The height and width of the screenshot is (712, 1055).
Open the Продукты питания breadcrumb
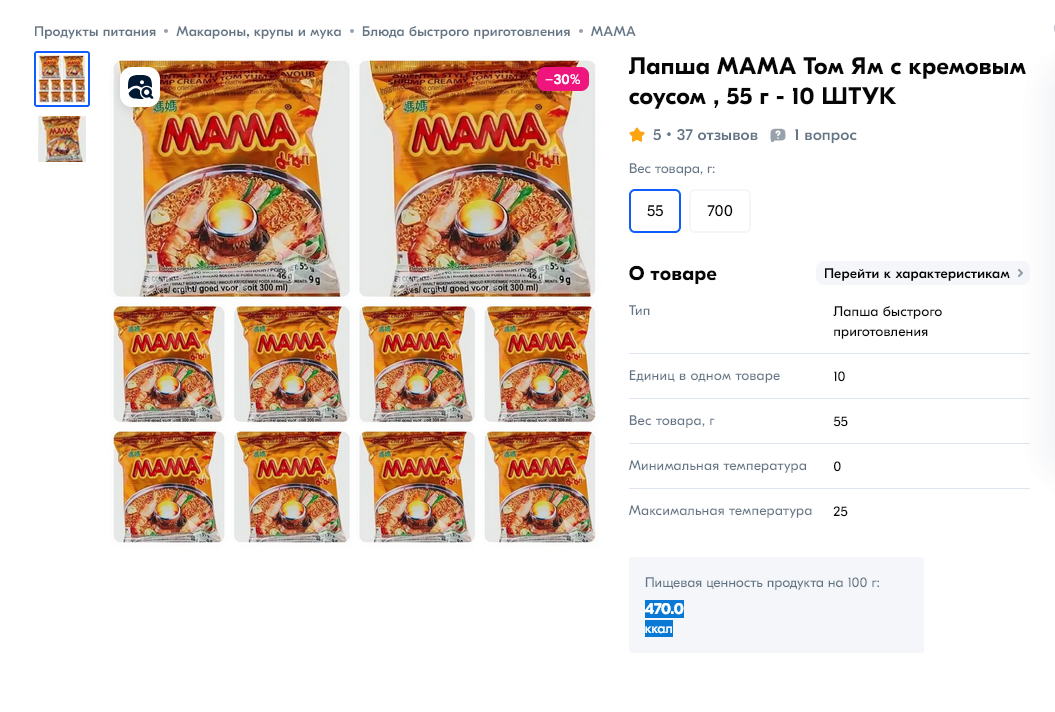[x=95, y=32]
